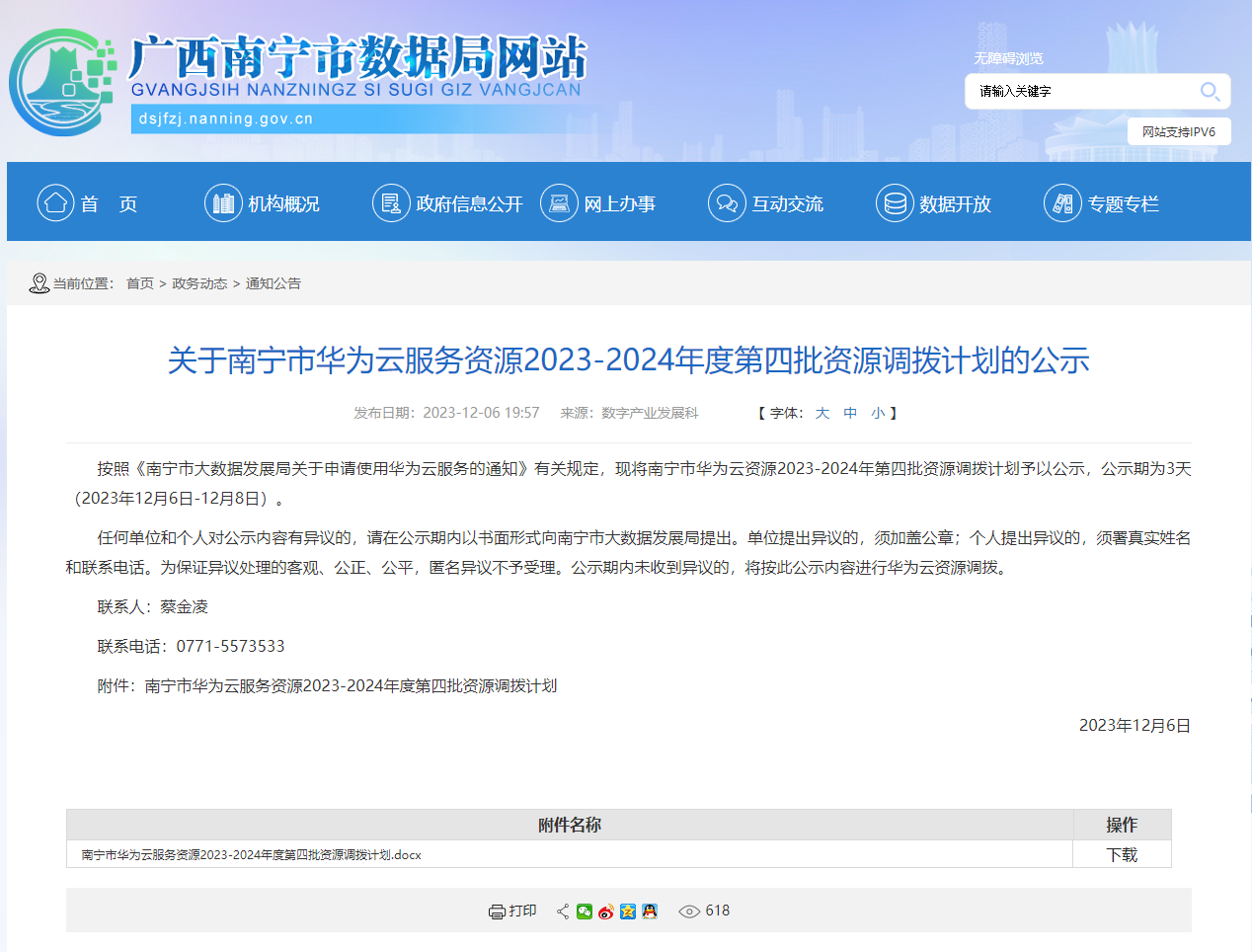Share the article to WeChat
The image size is (1252, 952).
tap(585, 912)
